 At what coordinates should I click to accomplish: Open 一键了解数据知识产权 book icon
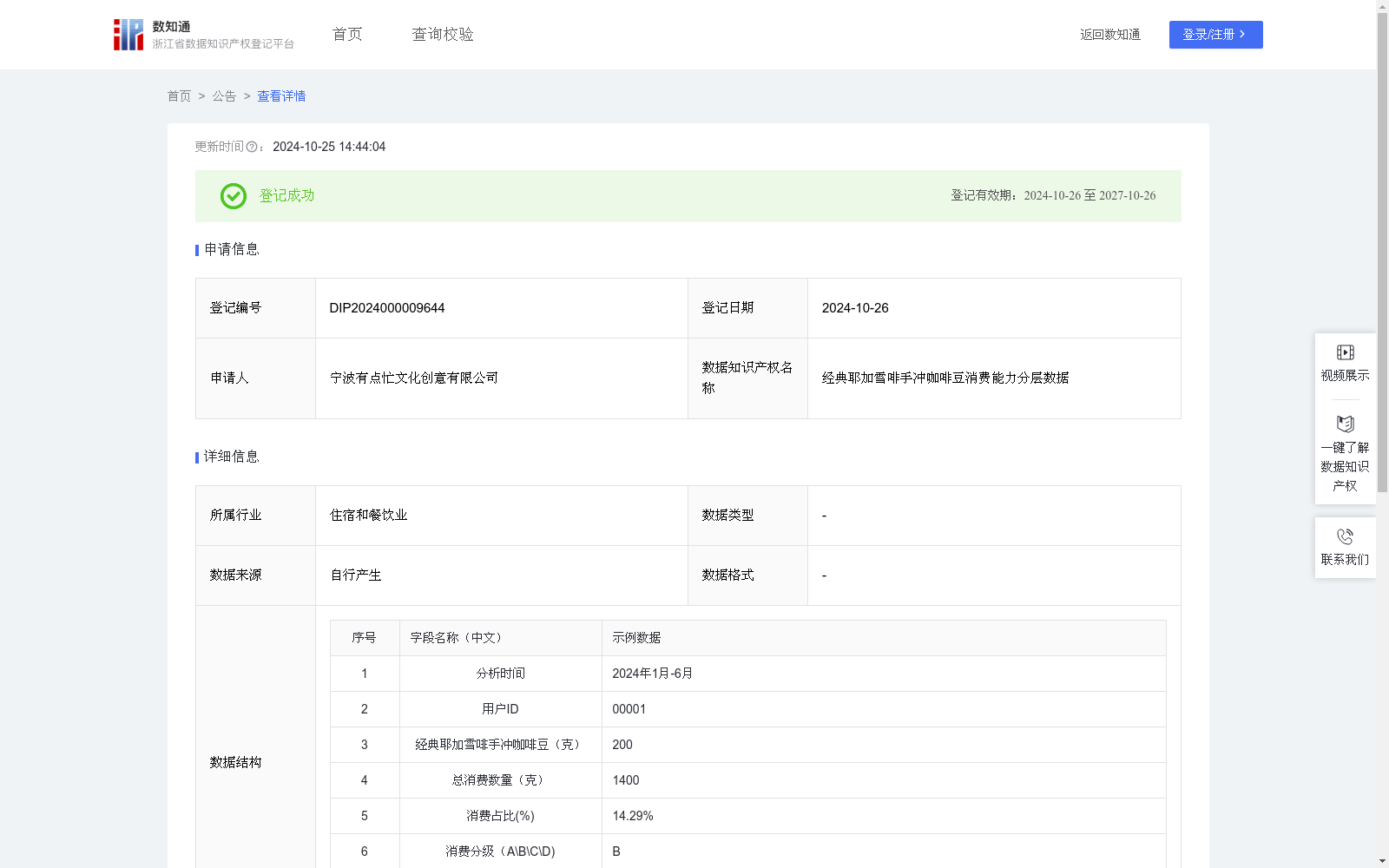1346,424
